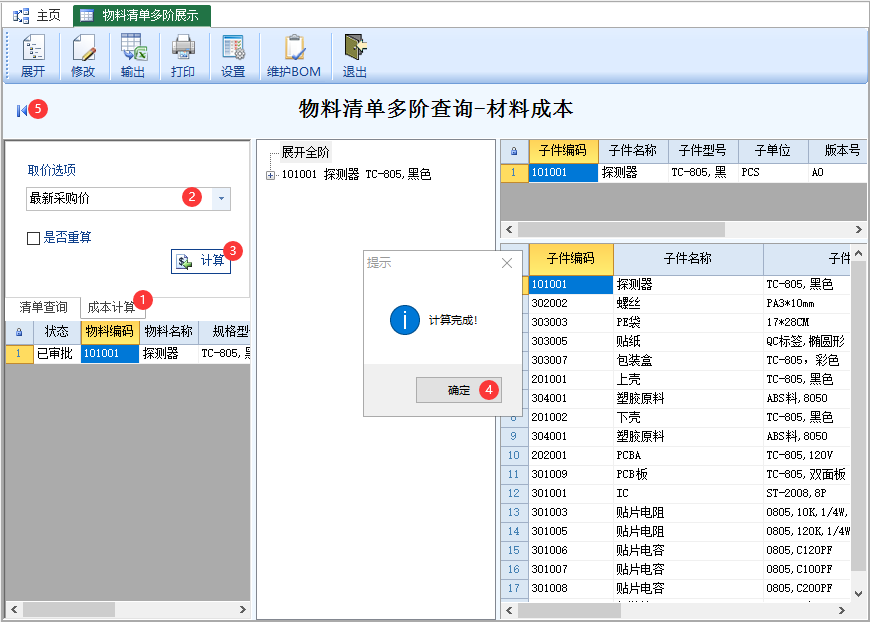Click the 双面板 PCB spec cell
The image size is (870, 622).
807,474
